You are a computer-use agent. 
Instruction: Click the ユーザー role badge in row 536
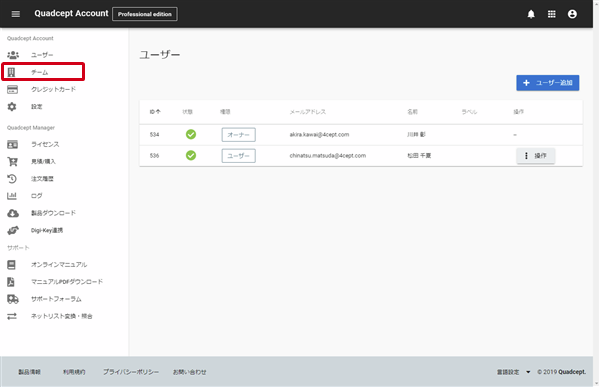[238, 156]
